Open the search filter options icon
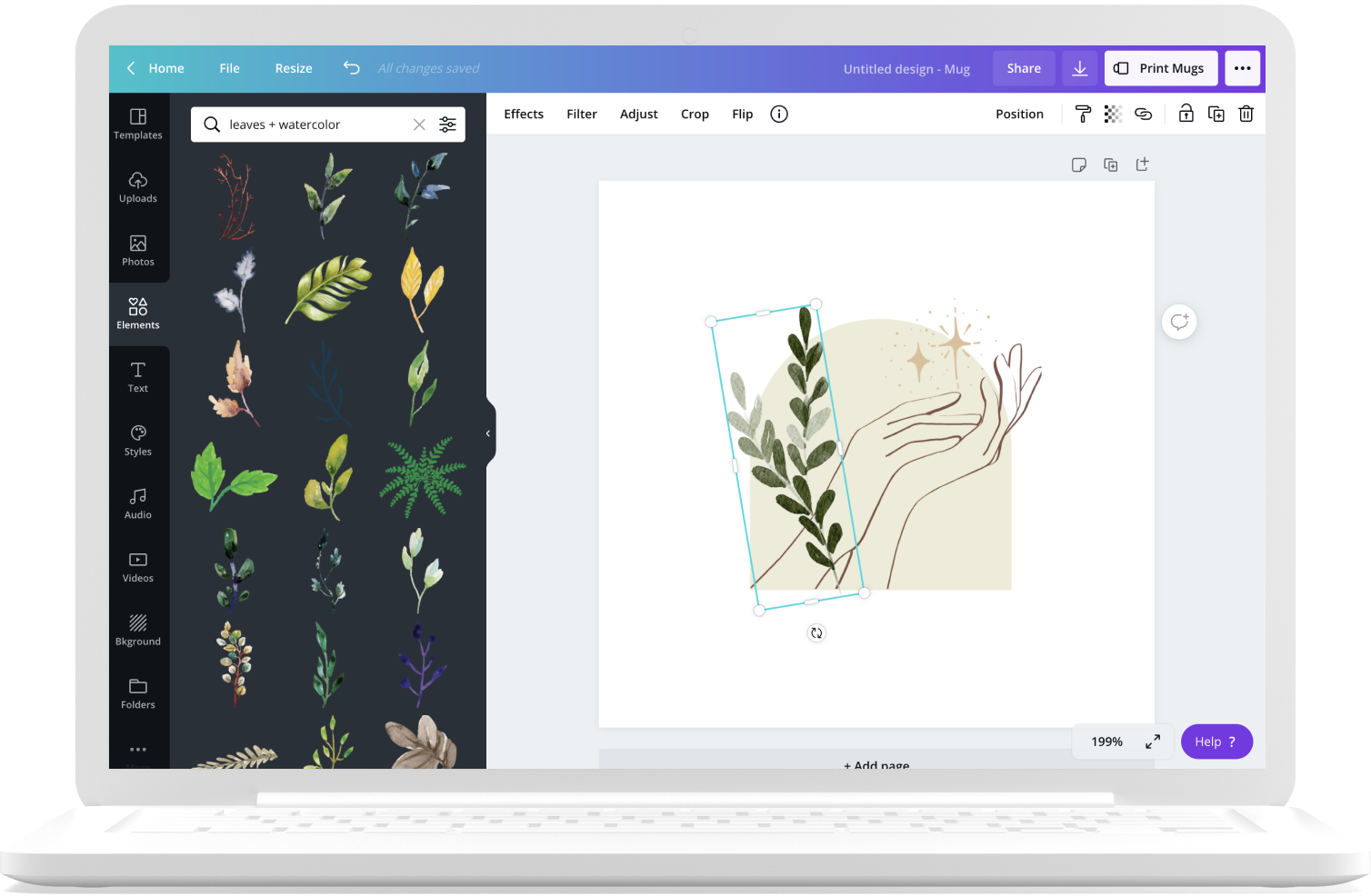 tap(447, 124)
